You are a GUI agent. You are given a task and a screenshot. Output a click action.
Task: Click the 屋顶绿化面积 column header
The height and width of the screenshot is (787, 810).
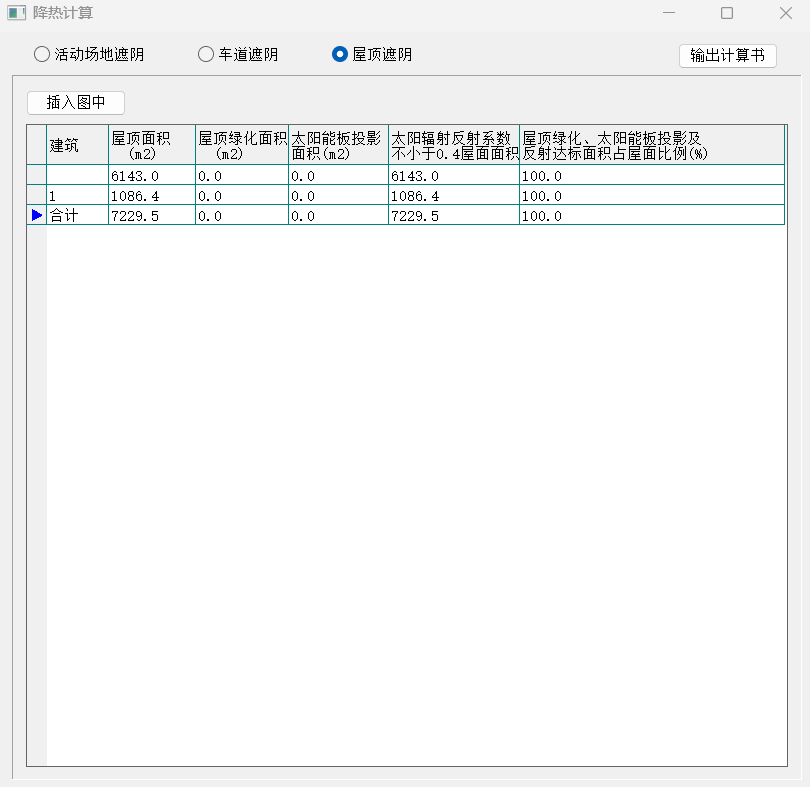[x=241, y=145]
